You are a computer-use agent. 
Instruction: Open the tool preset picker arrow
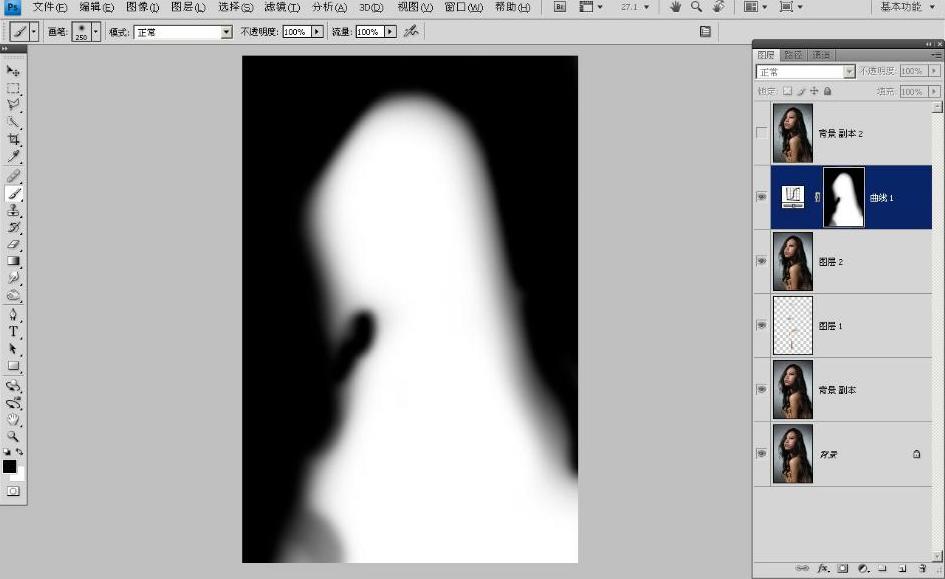(34, 32)
